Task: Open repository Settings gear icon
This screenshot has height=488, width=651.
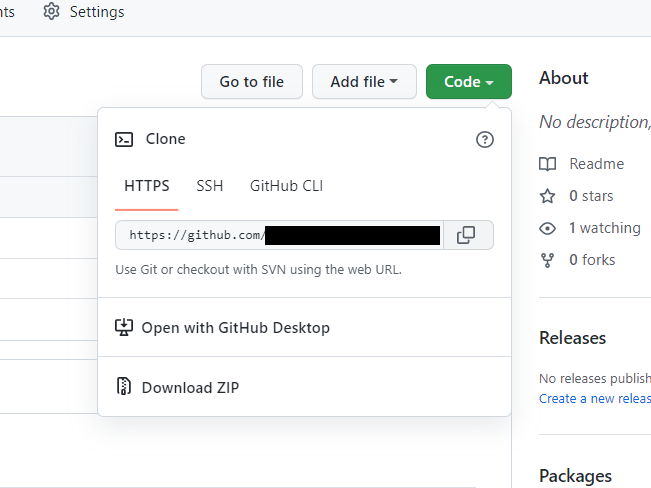Action: pyautogui.click(x=51, y=12)
